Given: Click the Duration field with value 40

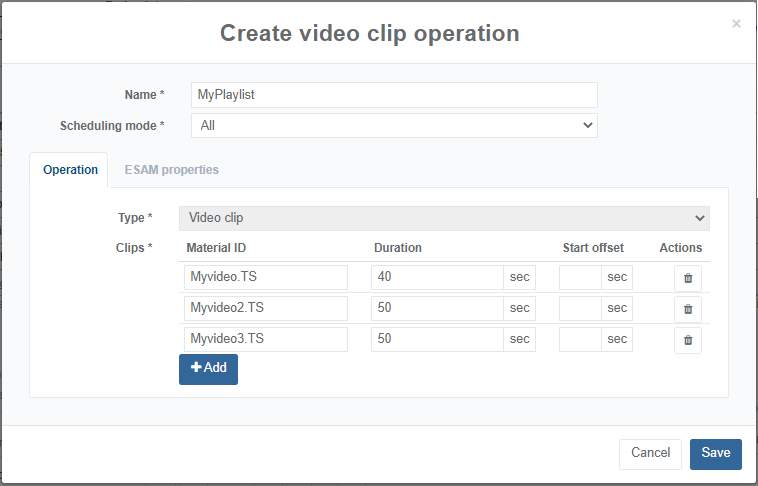Looking at the screenshot, I should pos(437,278).
